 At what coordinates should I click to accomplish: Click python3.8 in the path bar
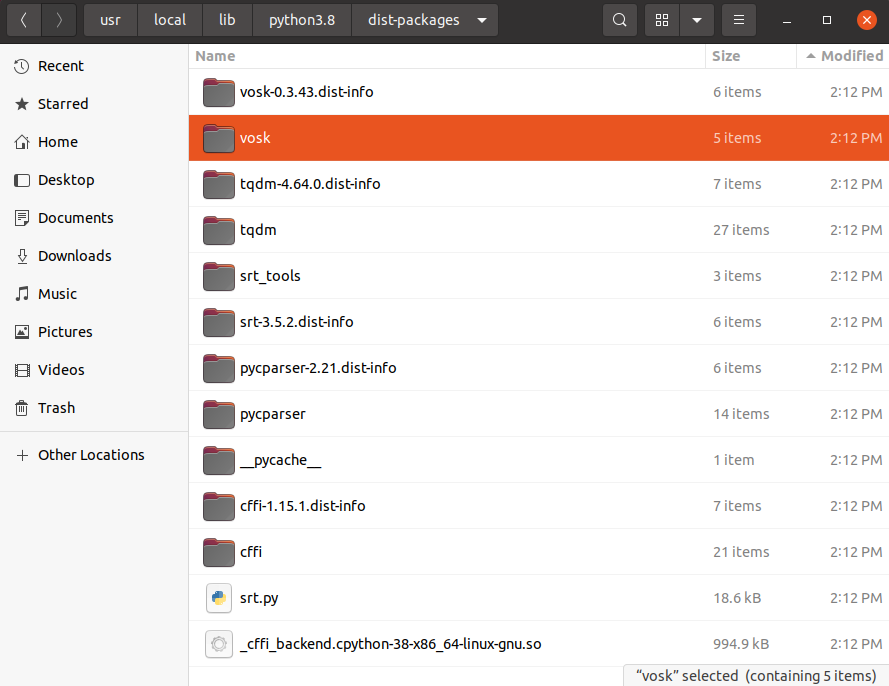[x=301, y=19]
